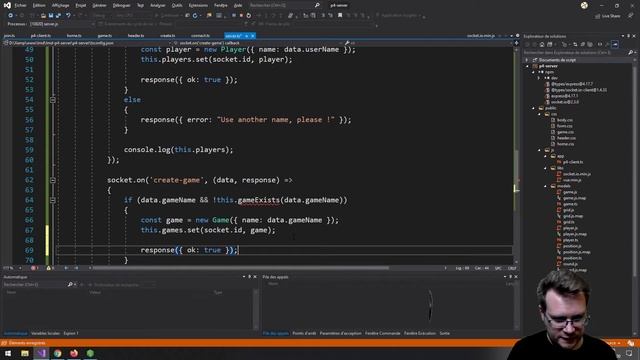Collapse the create-game handler at line 62
This screenshot has height=360, width=640.
click(53, 180)
